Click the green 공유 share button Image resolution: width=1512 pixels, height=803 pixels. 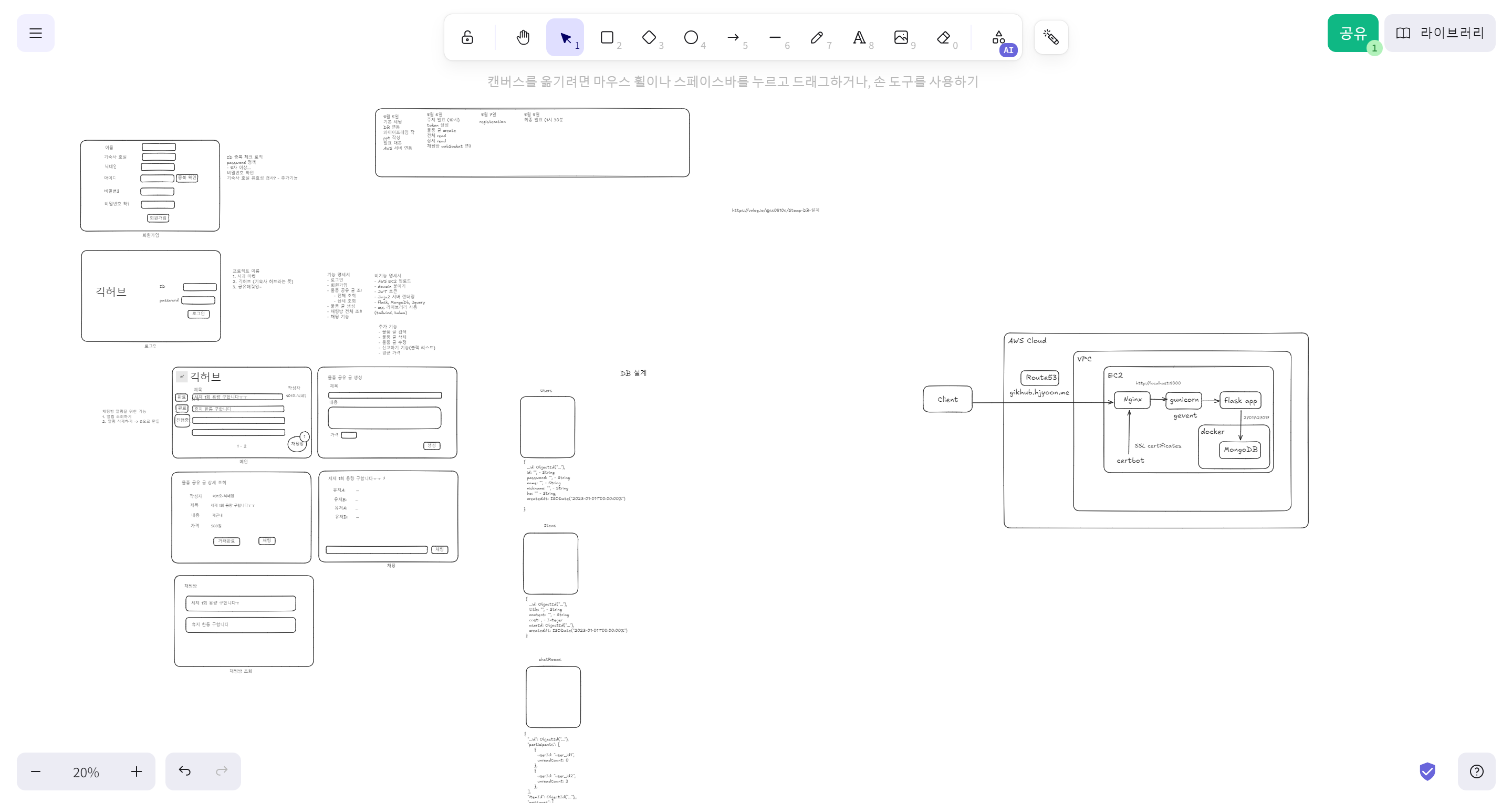(1352, 34)
